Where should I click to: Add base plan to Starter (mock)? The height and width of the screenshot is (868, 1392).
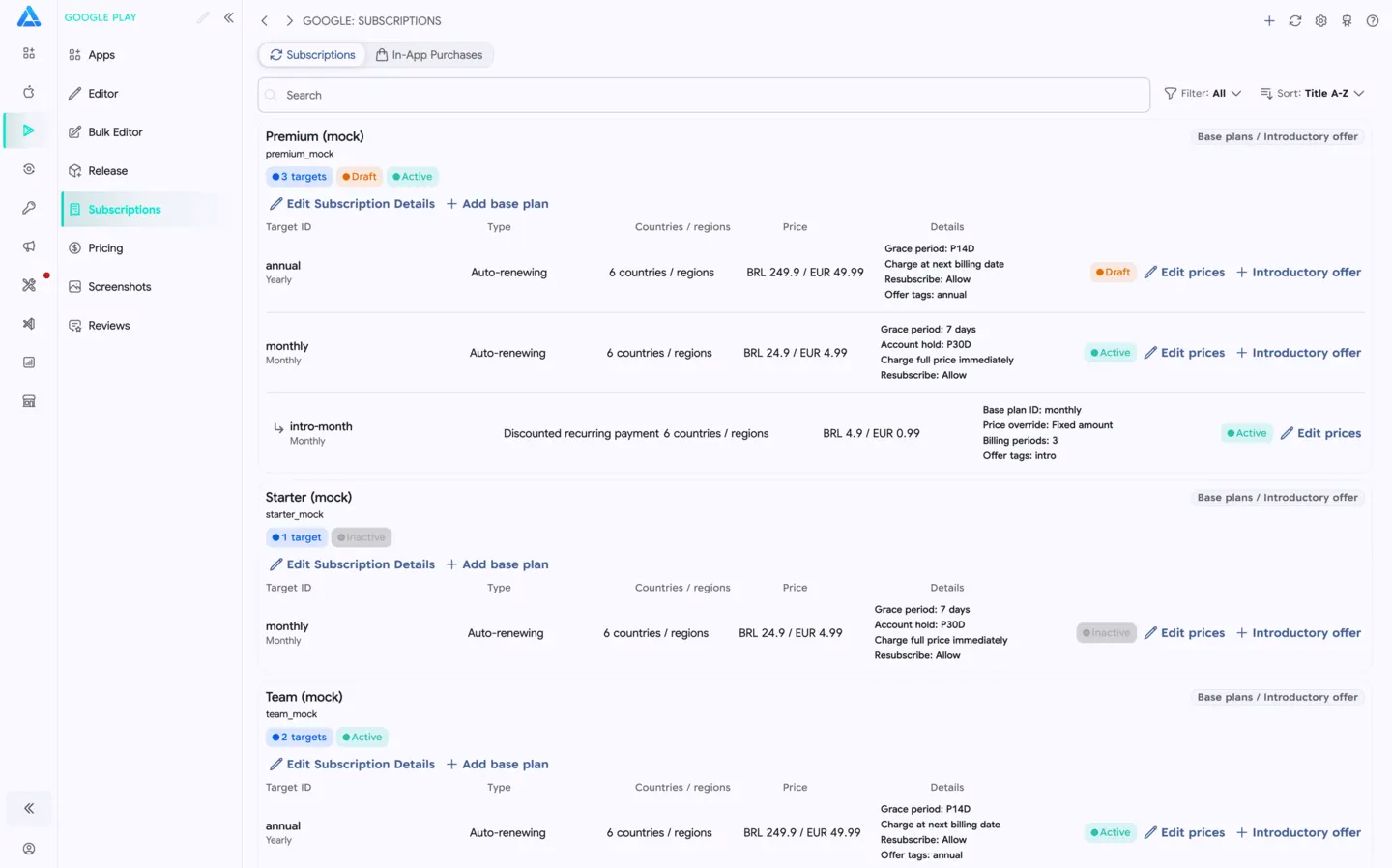(x=497, y=564)
